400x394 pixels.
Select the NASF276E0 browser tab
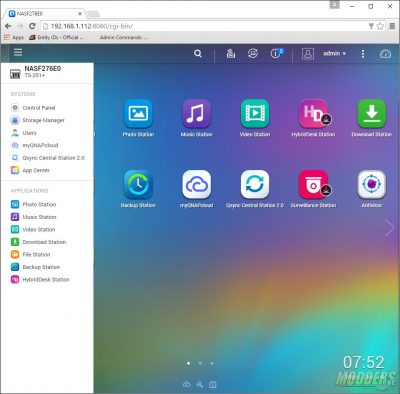pos(45,14)
